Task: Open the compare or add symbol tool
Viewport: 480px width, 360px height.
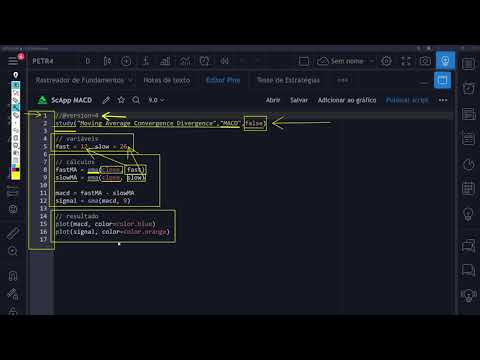Action: (x=126, y=61)
